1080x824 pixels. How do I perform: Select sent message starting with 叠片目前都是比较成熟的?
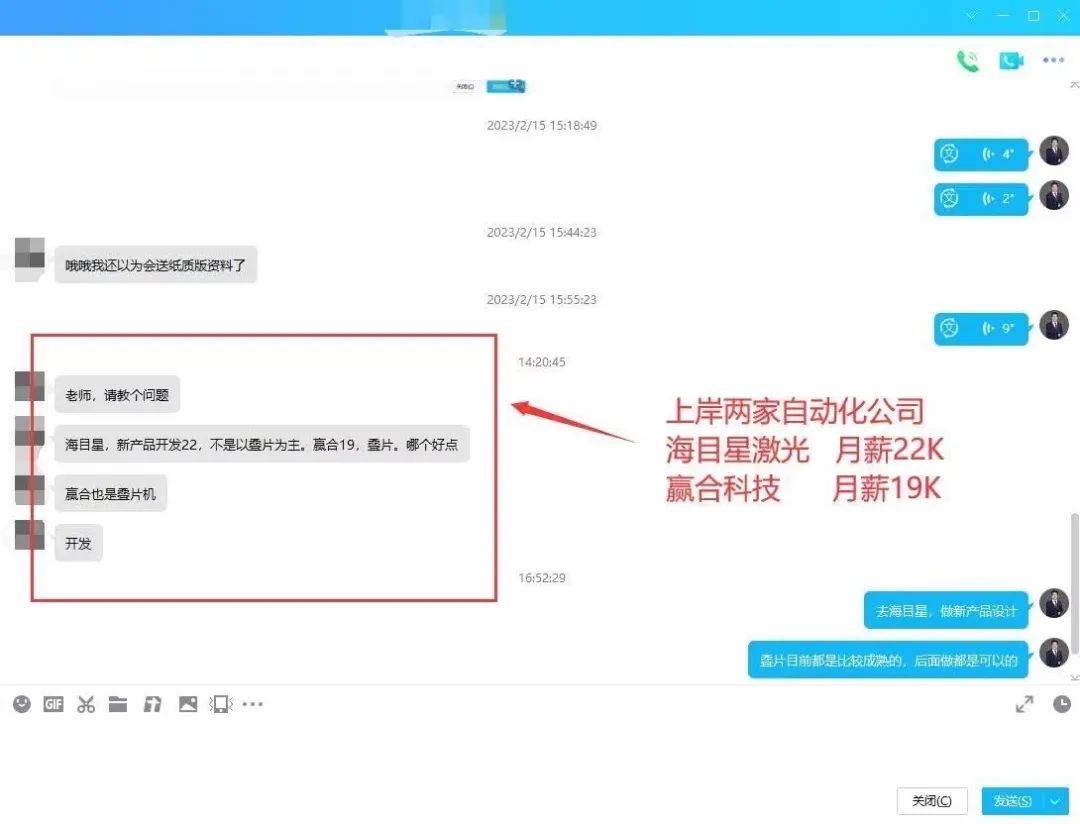889,660
